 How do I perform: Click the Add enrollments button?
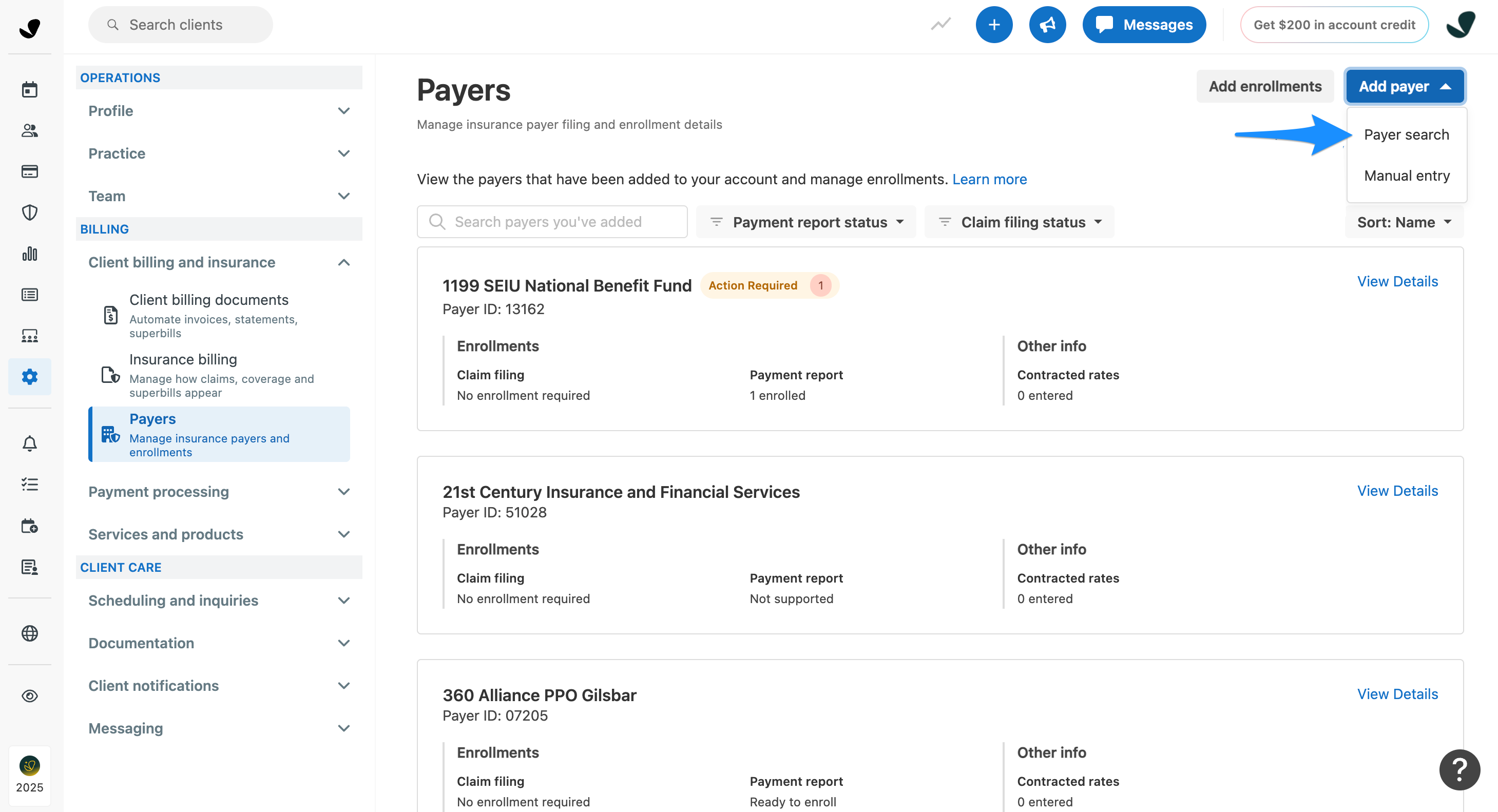pos(1265,86)
